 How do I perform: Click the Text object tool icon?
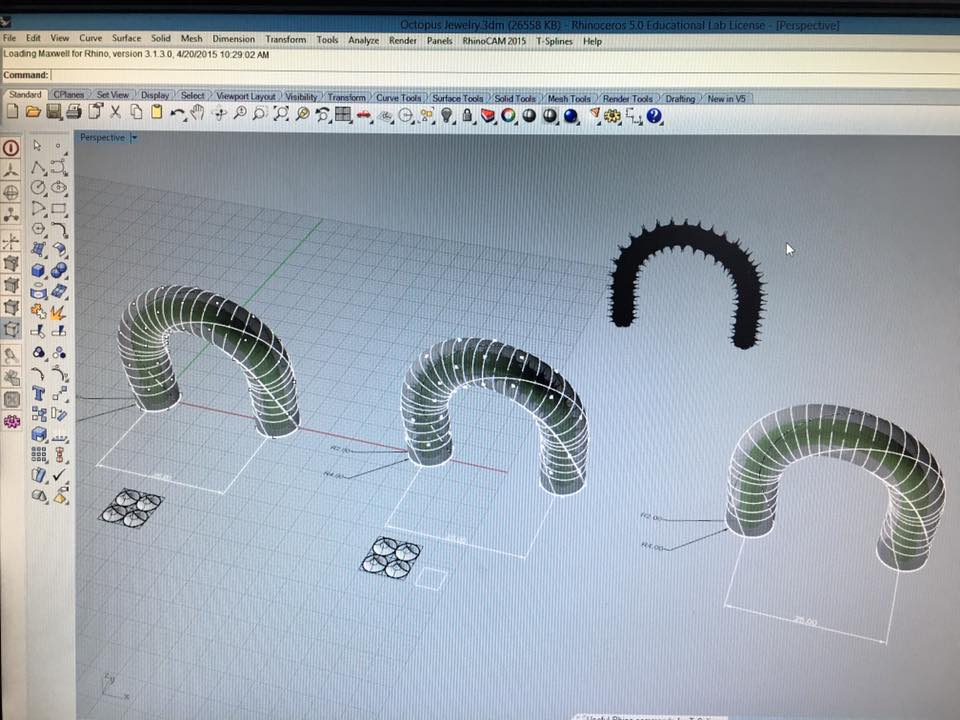click(x=38, y=392)
